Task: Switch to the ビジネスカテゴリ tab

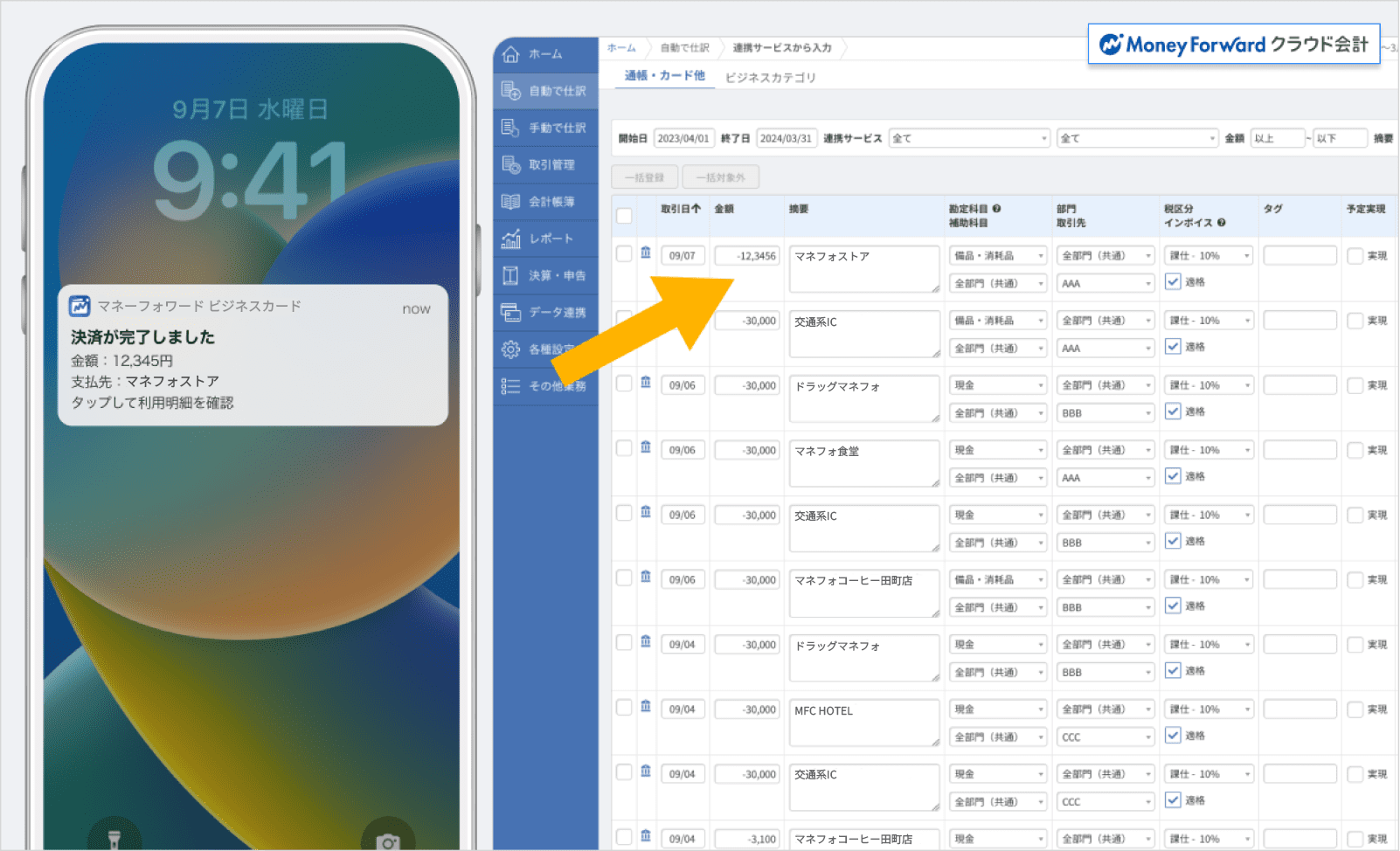Action: pos(770,78)
